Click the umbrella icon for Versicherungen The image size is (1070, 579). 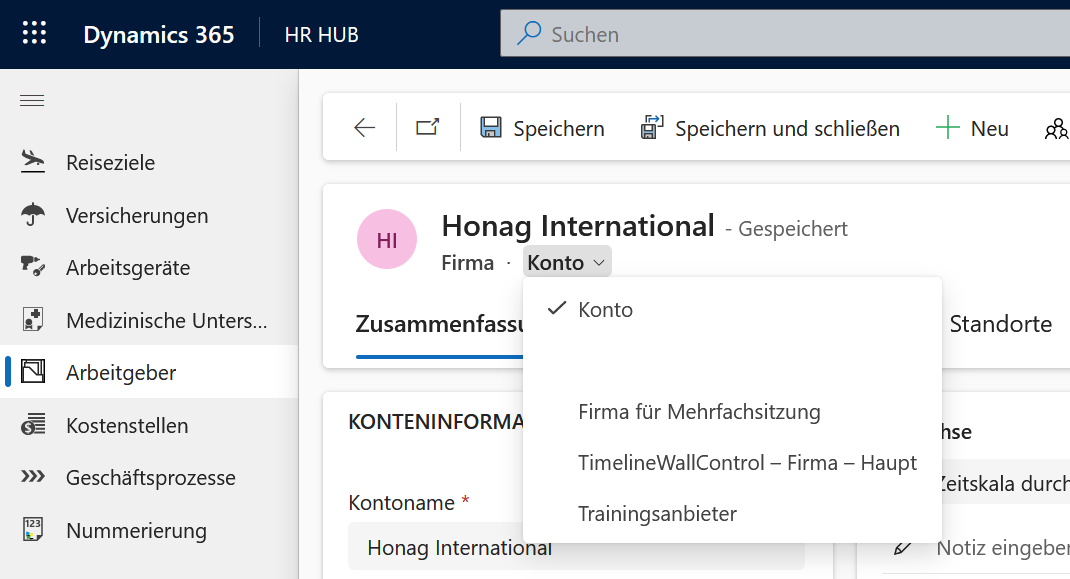coord(33,214)
